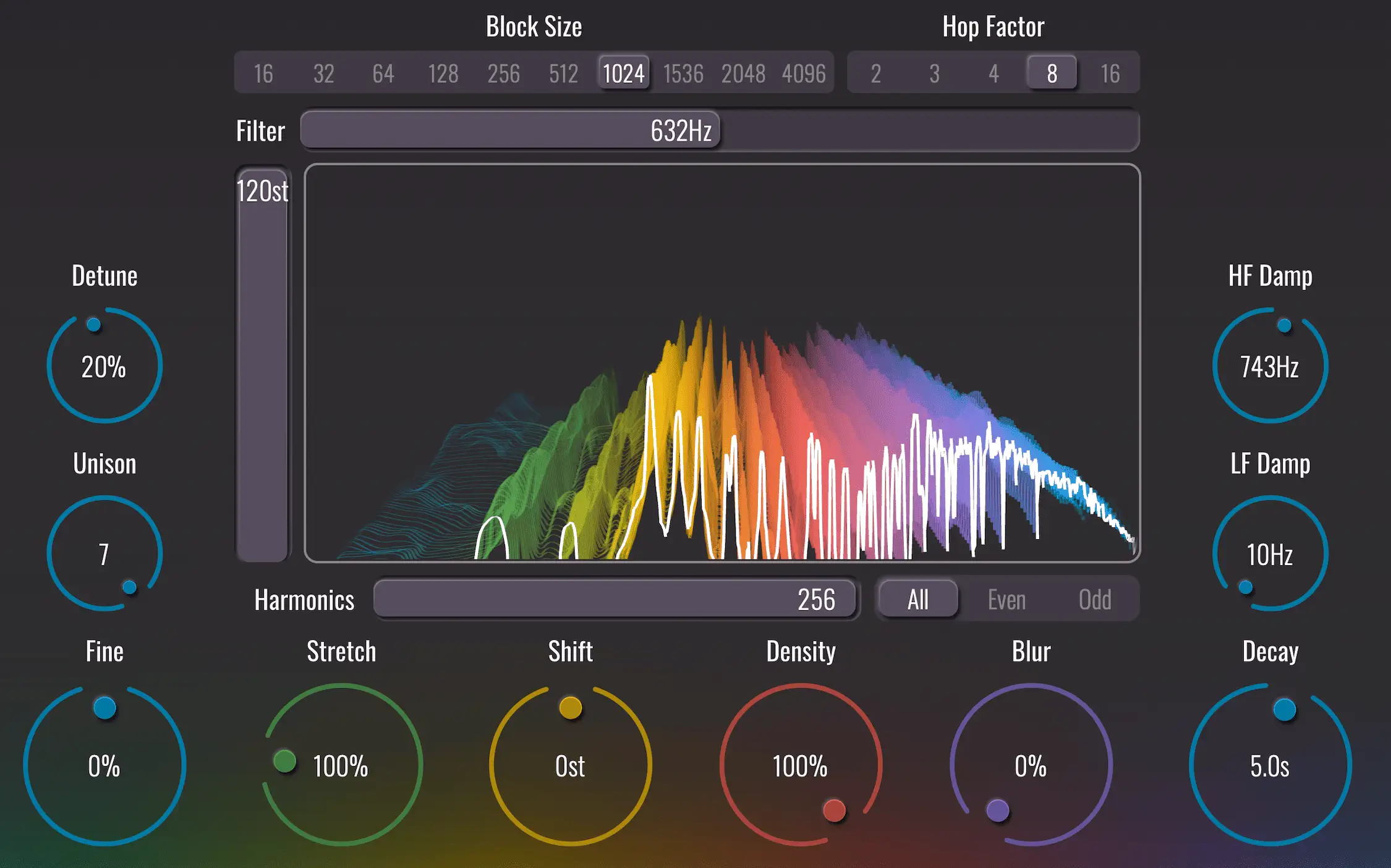Click the Hop Factor heading
This screenshot has width=1391, height=868.
[x=993, y=27]
